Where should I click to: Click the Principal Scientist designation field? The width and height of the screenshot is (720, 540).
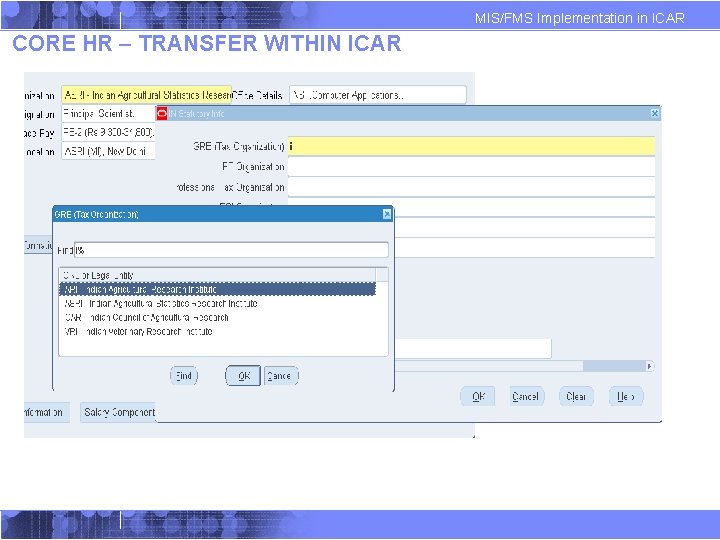click(108, 113)
